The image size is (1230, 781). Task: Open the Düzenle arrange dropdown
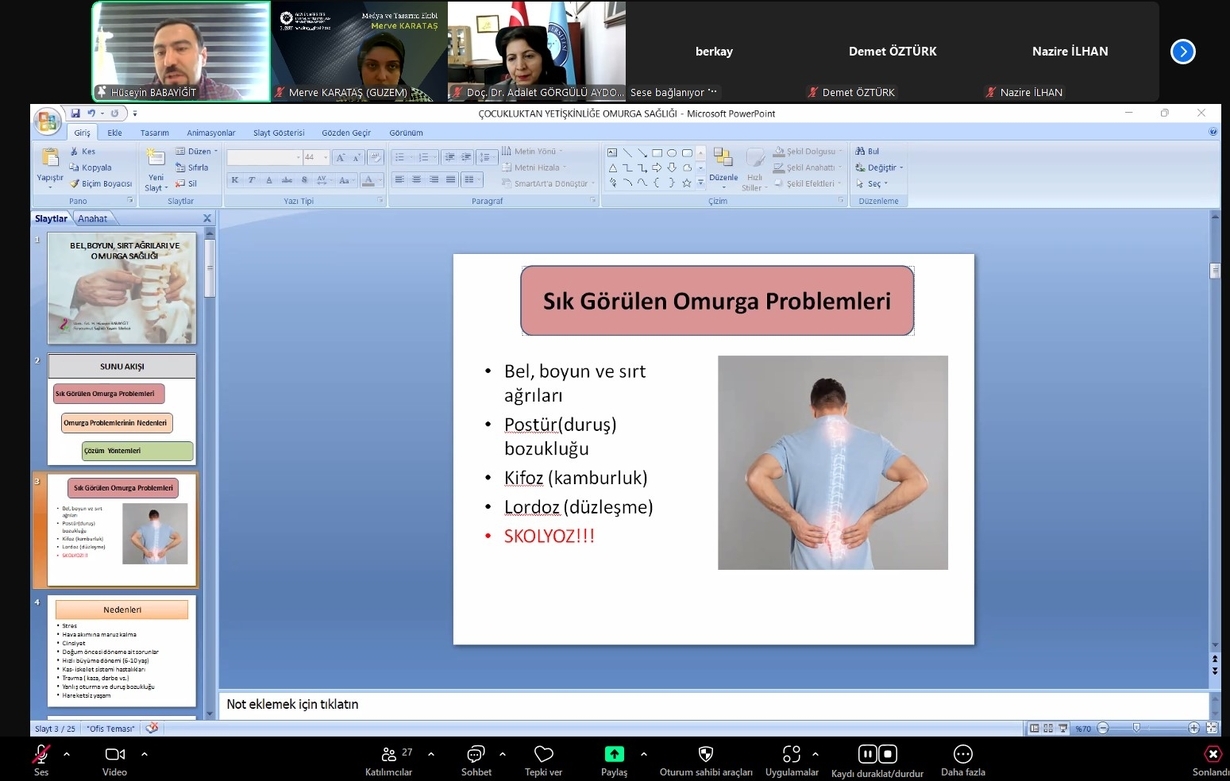[x=723, y=167]
